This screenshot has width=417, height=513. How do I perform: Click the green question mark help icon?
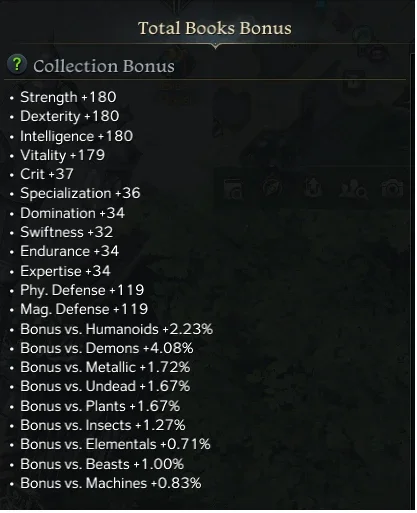pos(17,64)
